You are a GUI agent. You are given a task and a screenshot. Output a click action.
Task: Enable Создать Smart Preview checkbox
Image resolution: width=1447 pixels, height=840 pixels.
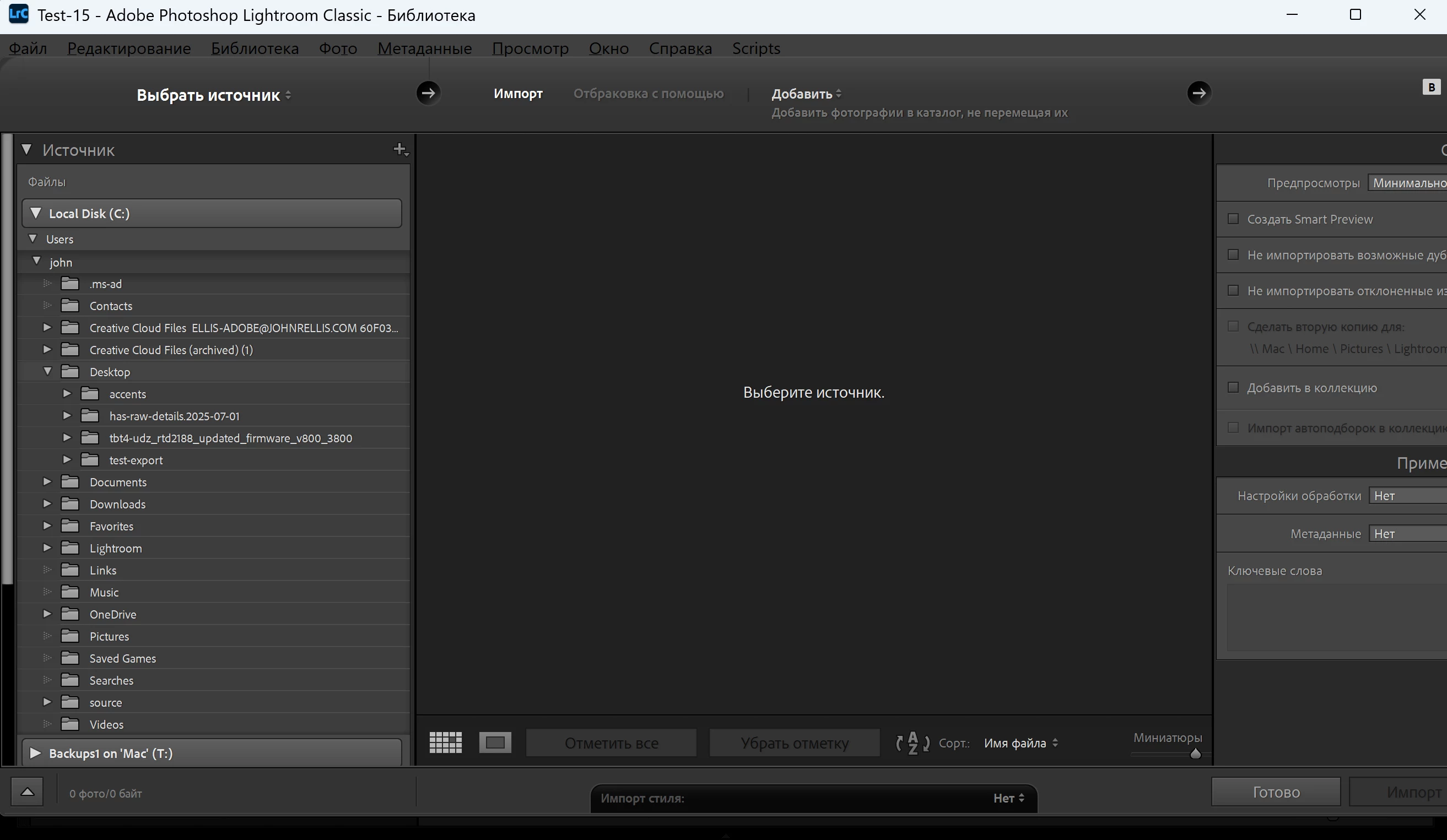[1233, 219]
